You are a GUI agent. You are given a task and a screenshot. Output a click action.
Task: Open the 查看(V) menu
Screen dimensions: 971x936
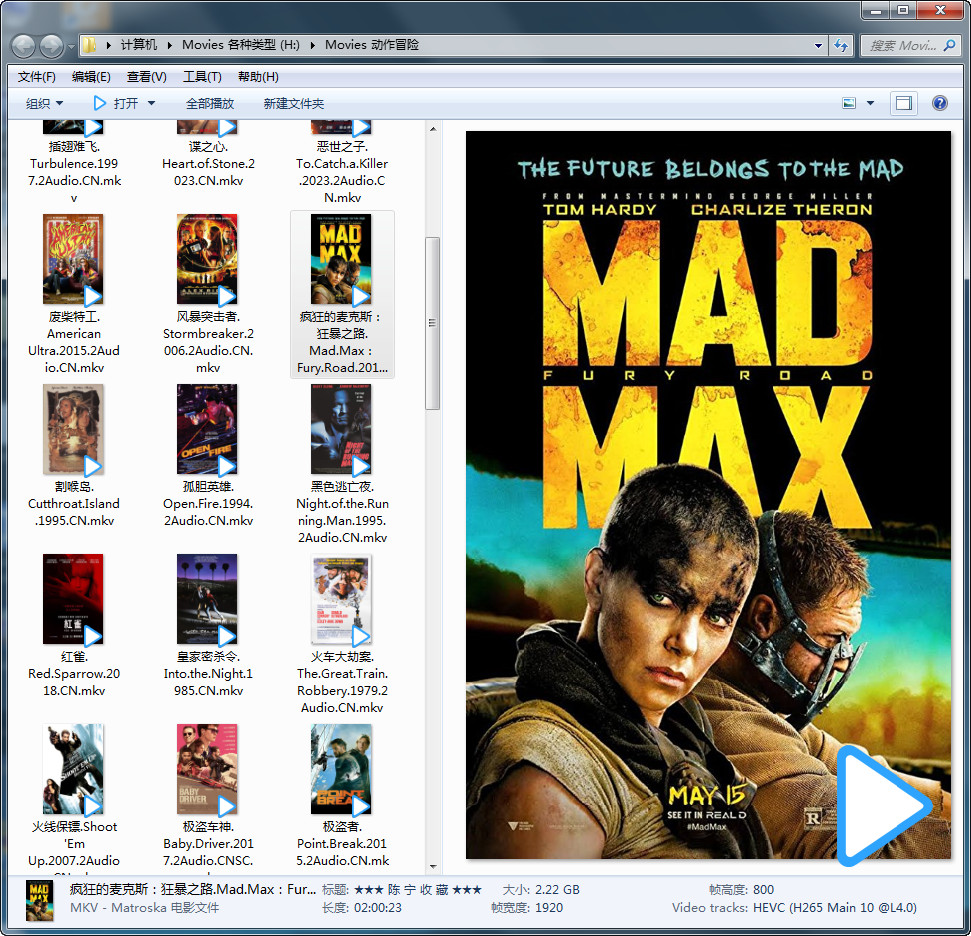click(x=146, y=77)
